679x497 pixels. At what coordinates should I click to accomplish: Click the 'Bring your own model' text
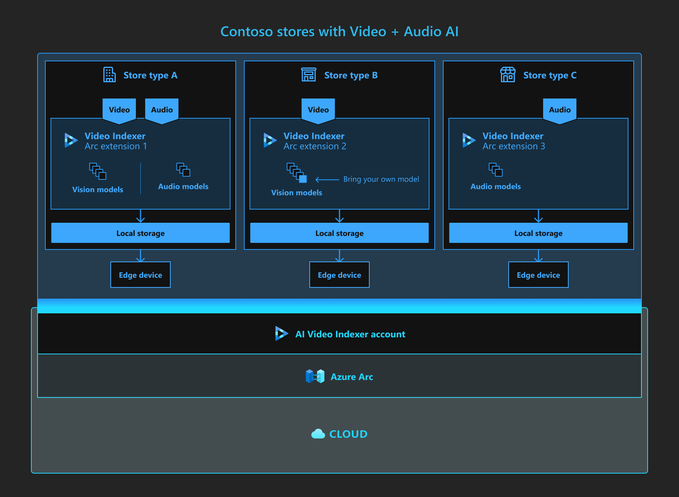[381, 179]
